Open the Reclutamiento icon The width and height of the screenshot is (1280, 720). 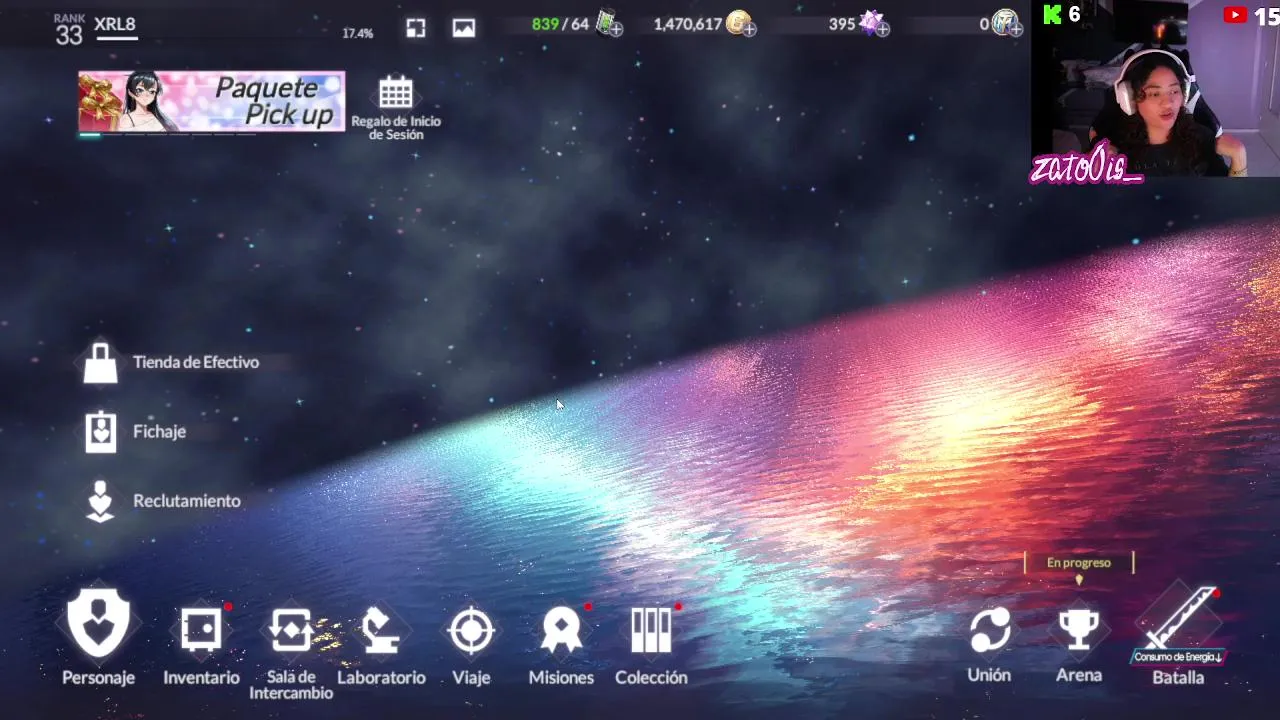point(100,501)
